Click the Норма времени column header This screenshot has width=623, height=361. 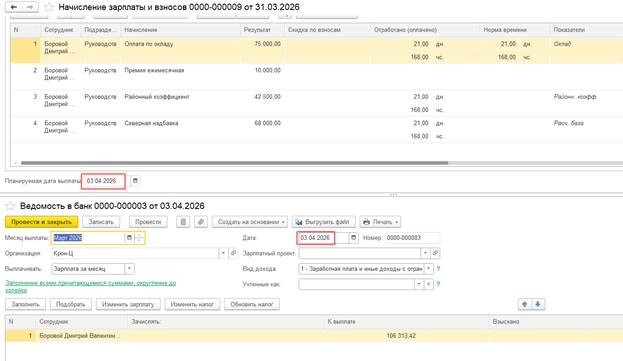point(513,30)
